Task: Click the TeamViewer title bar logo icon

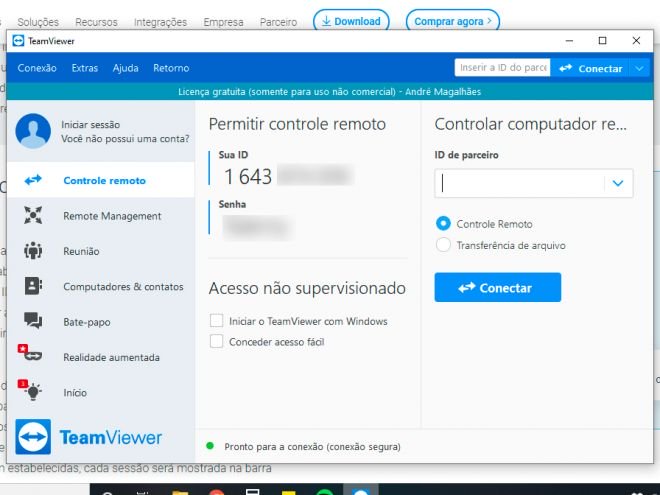Action: 18,41
